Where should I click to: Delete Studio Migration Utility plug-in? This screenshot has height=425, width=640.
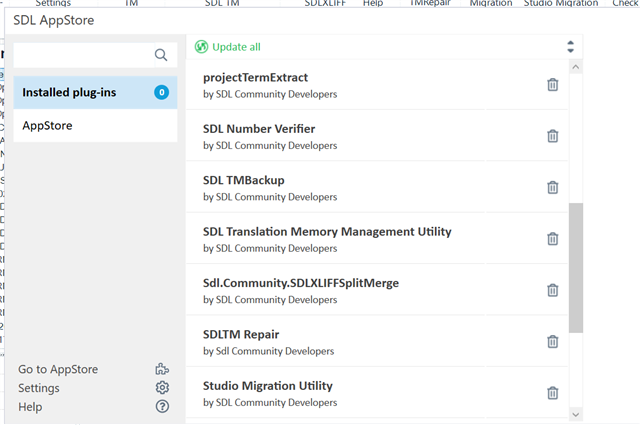coord(552,393)
